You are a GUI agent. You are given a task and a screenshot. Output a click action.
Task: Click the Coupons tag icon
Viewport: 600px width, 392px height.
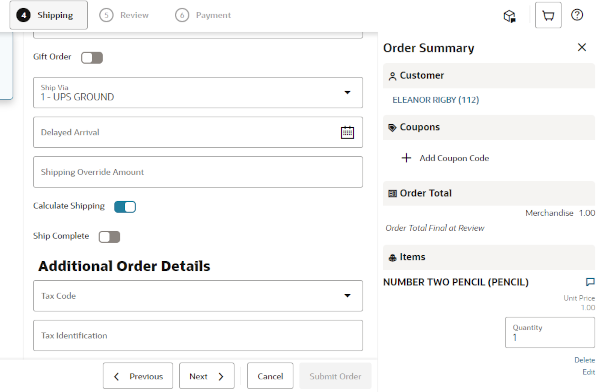(x=392, y=127)
